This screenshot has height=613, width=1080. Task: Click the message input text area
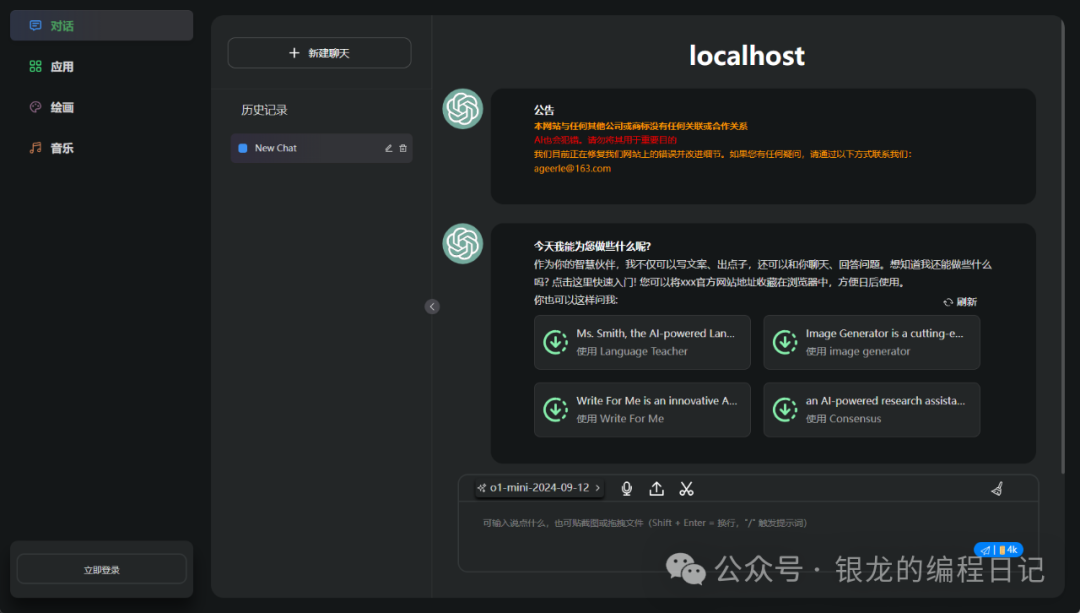pos(748,536)
